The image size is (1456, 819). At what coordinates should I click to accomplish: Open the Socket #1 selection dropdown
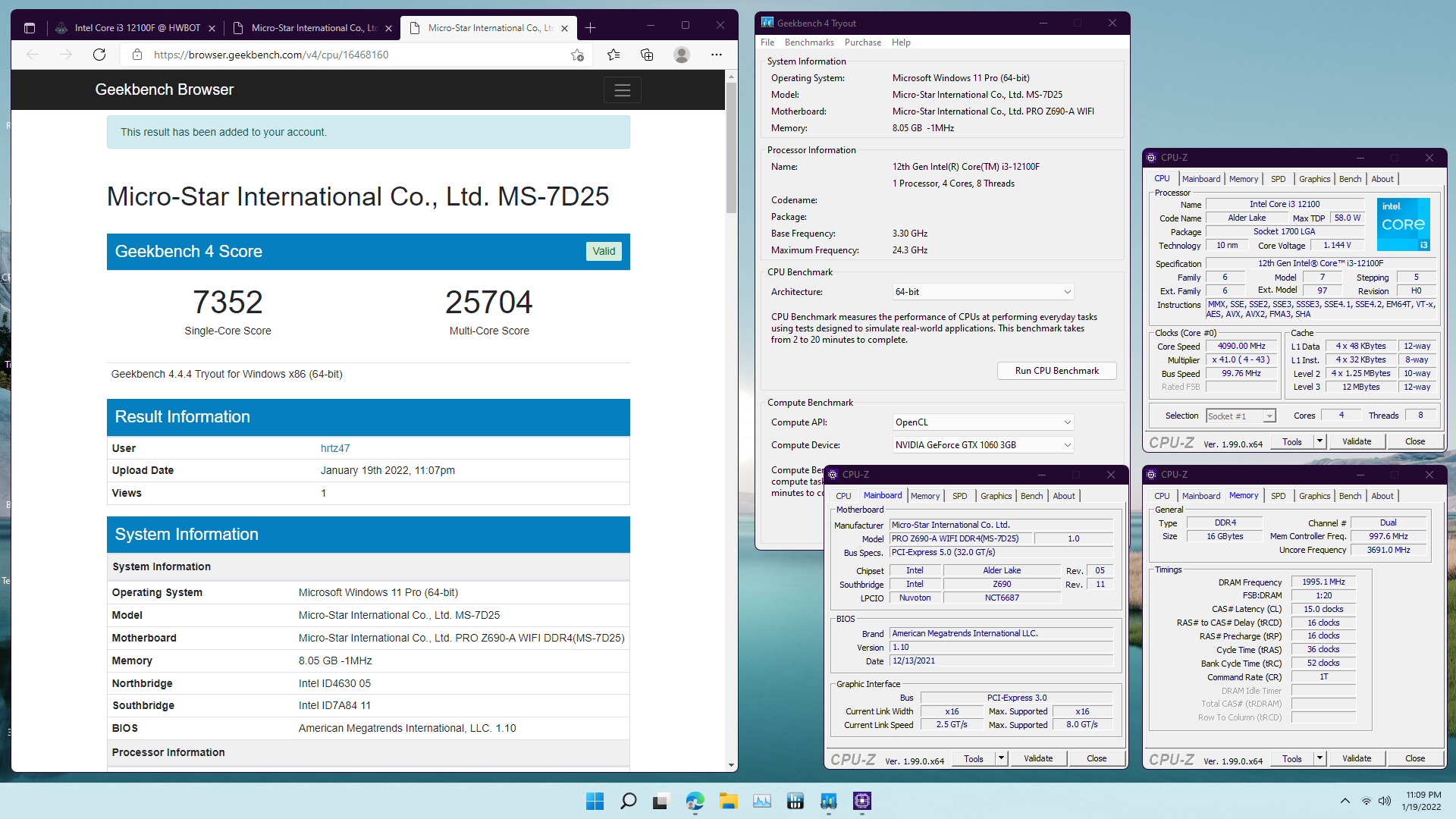point(1241,416)
